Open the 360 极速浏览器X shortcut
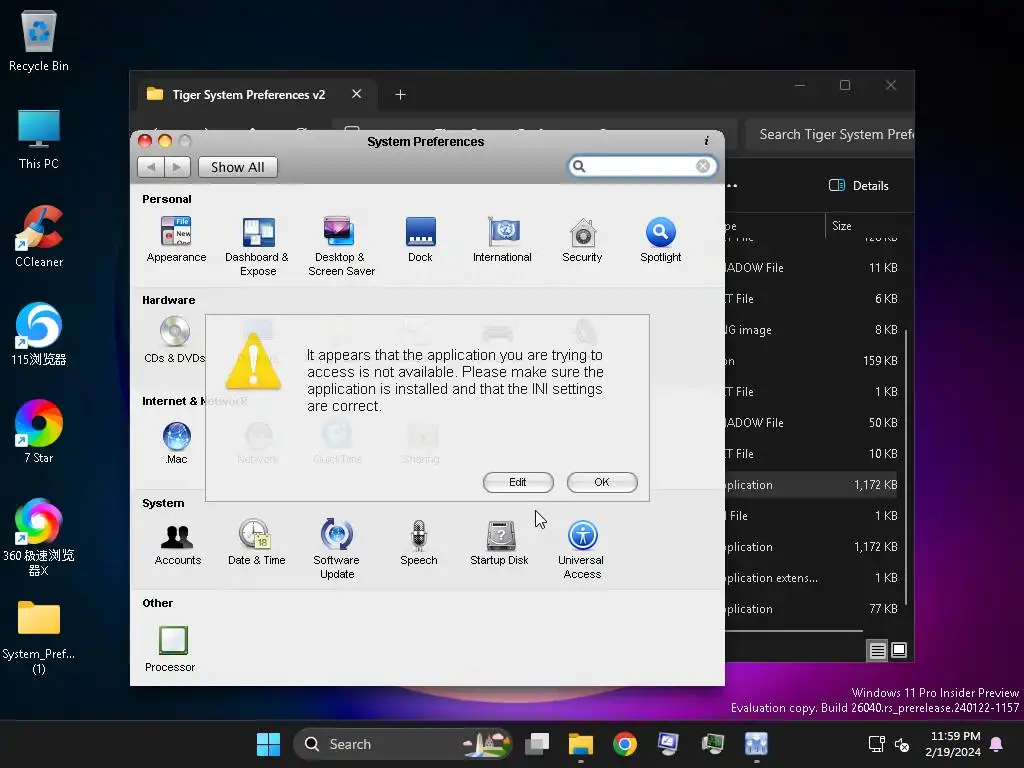Image resolution: width=1024 pixels, height=768 pixels. click(x=39, y=538)
